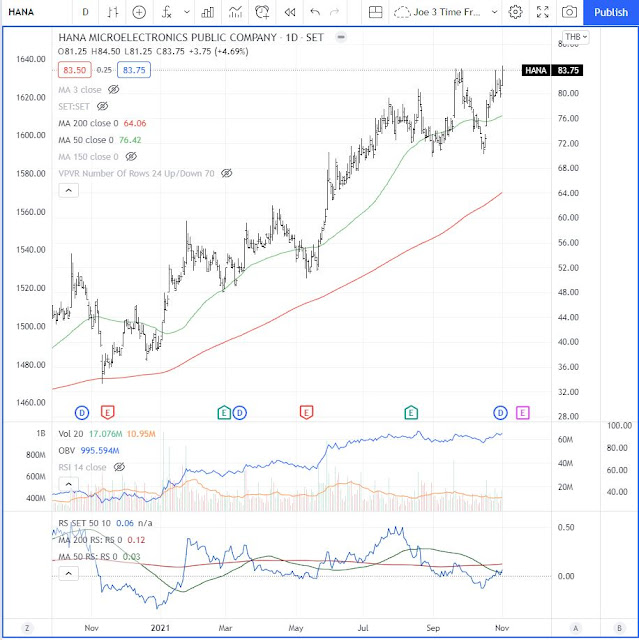639x640 pixels.
Task: Open the financials bar chart icon
Action: click(208, 12)
